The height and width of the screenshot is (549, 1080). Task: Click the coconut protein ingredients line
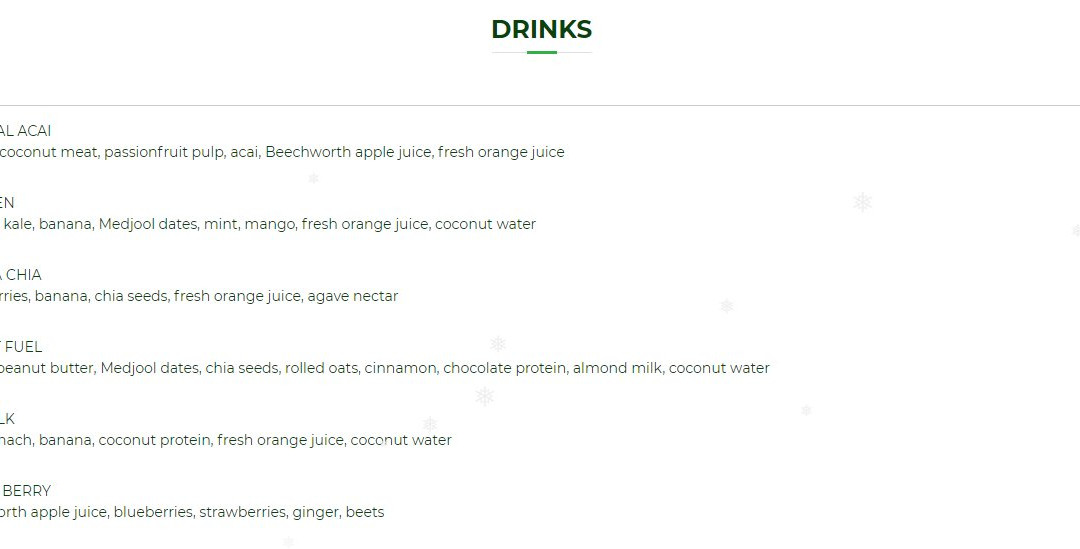point(226,440)
